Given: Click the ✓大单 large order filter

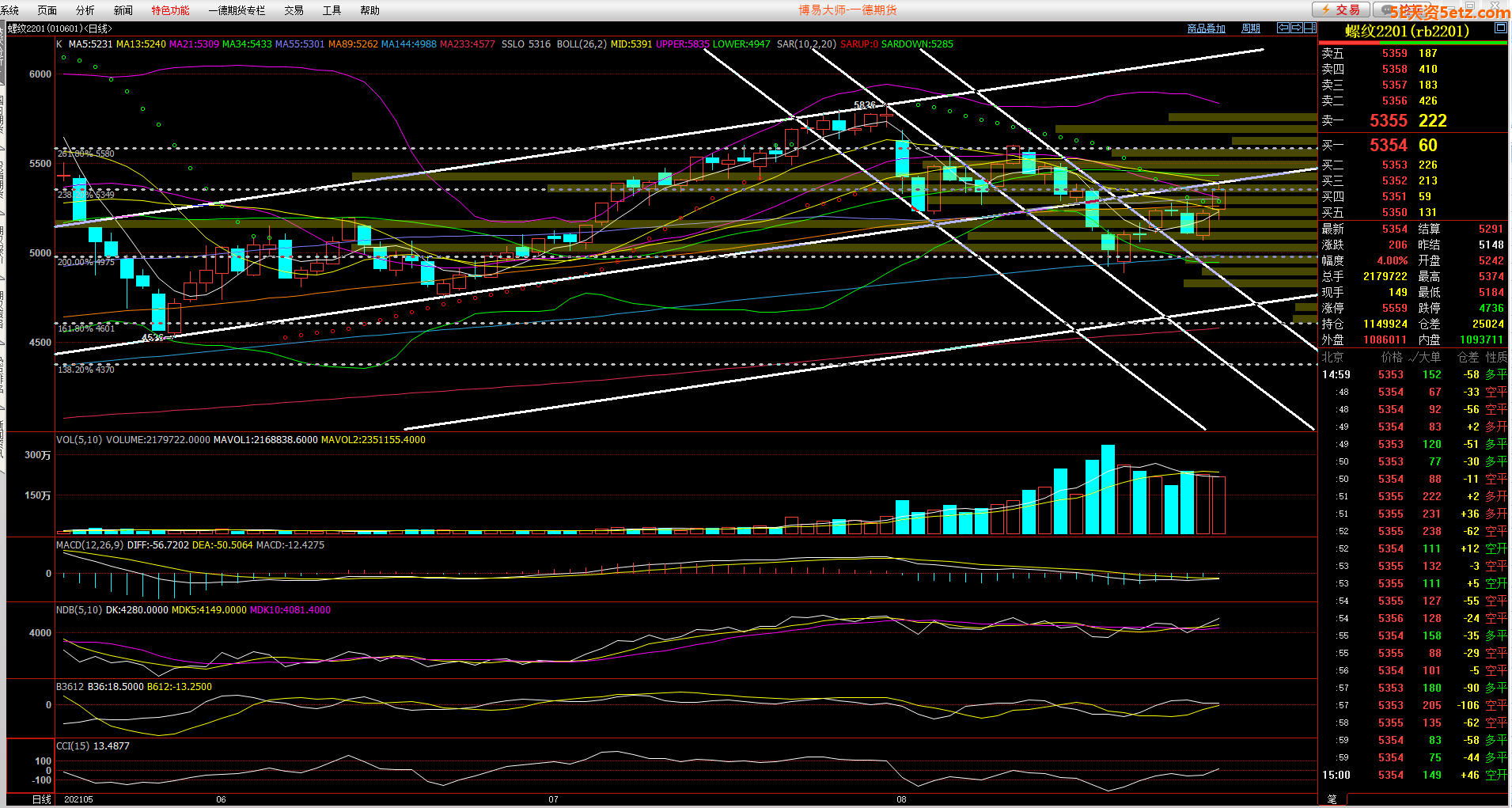Looking at the screenshot, I should click(1425, 357).
